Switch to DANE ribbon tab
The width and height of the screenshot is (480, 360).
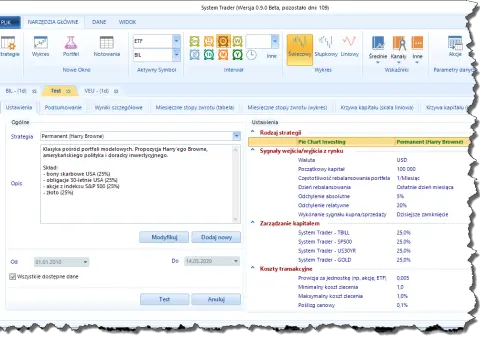[x=99, y=22]
